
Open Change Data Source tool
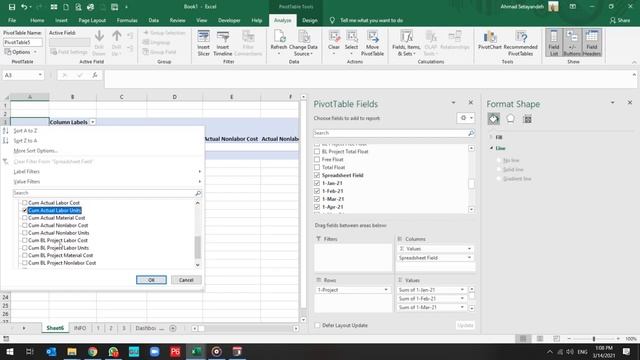[x=303, y=42]
